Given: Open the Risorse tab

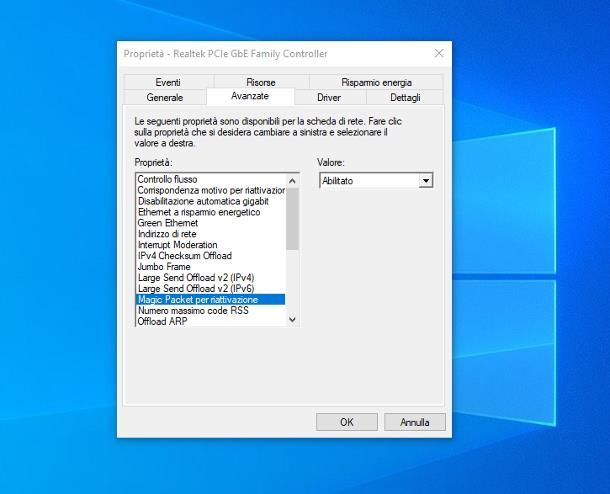Looking at the screenshot, I should [259, 82].
